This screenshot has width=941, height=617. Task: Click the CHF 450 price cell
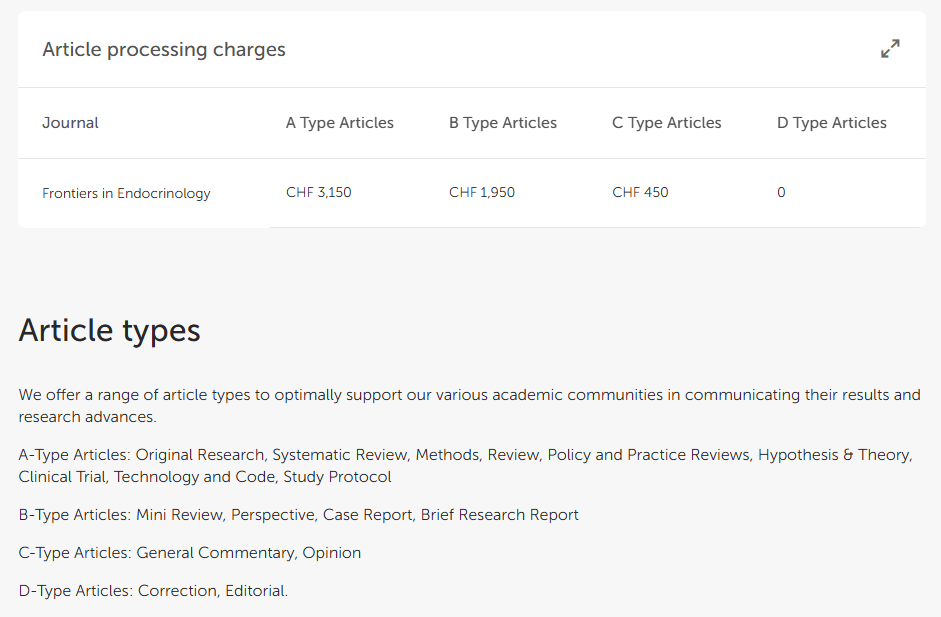[640, 193]
